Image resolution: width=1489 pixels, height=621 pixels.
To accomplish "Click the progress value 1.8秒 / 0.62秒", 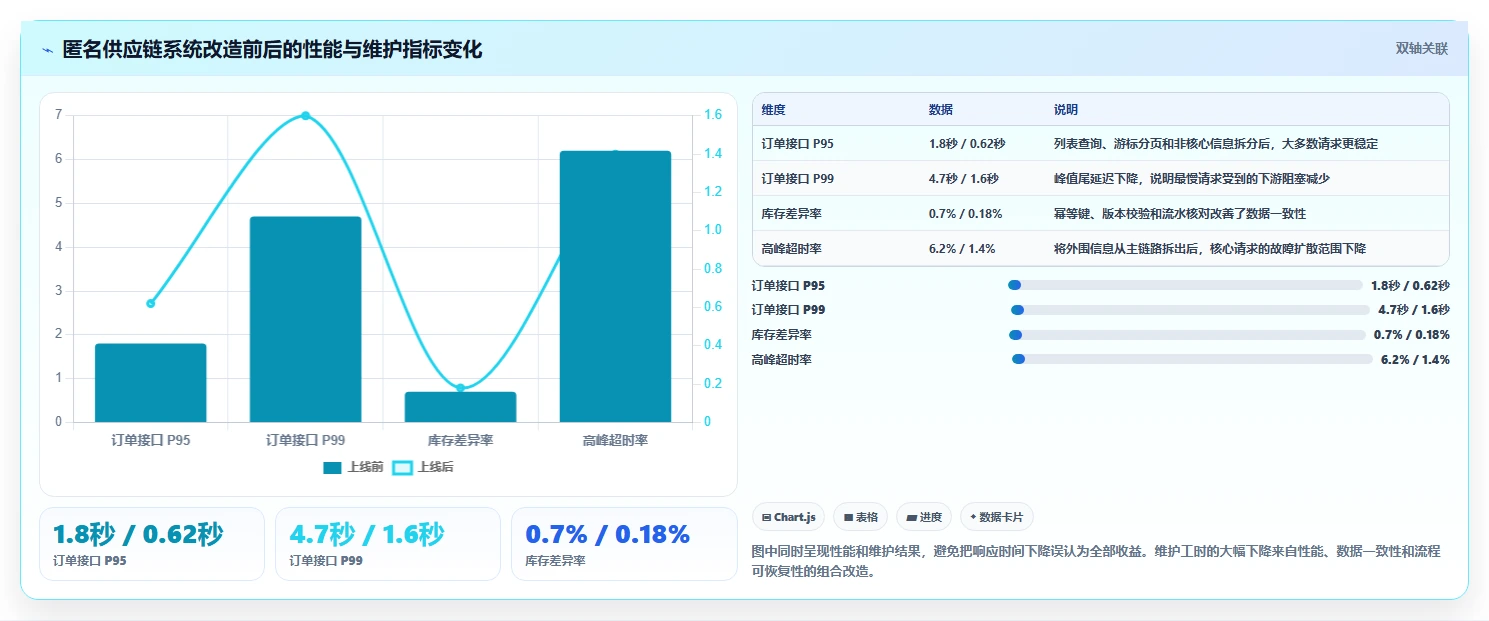I will (1410, 285).
